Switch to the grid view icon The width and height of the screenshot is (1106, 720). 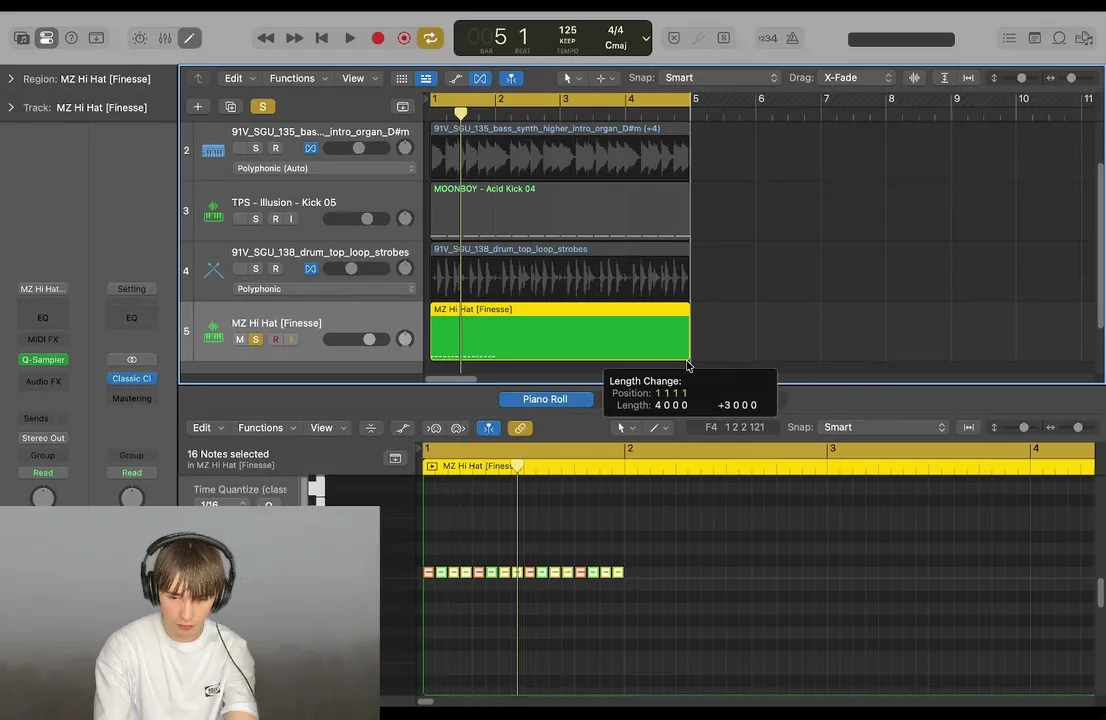coord(401,78)
